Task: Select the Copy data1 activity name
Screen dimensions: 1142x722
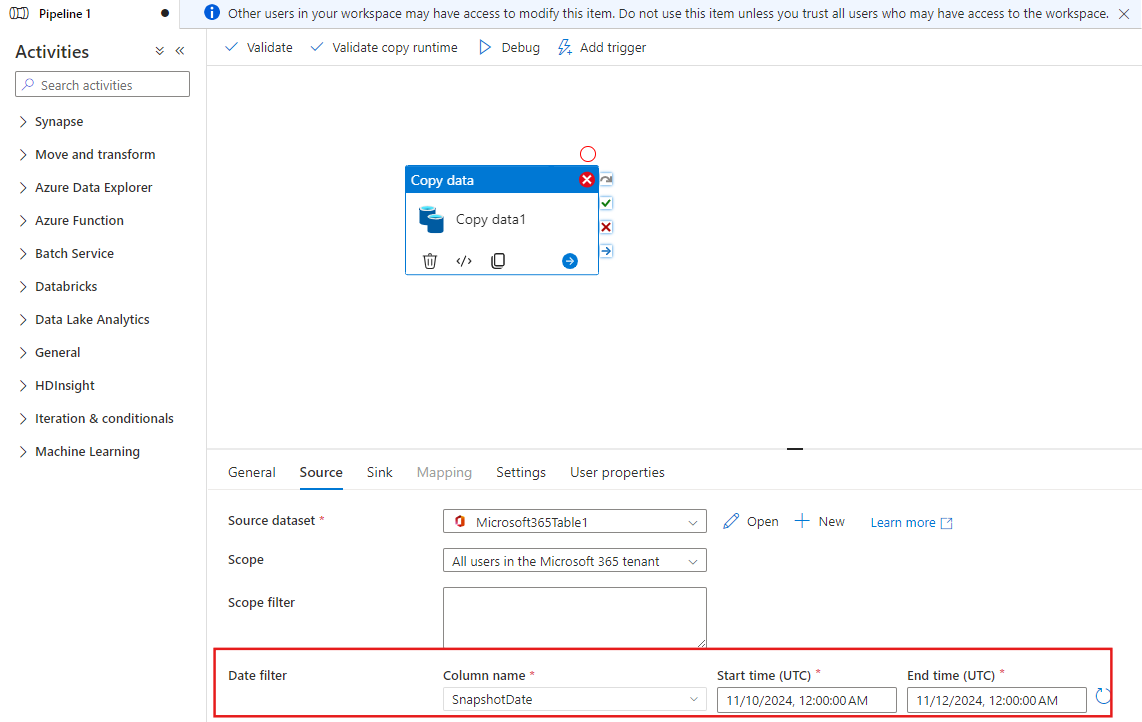Action: pyautogui.click(x=491, y=219)
